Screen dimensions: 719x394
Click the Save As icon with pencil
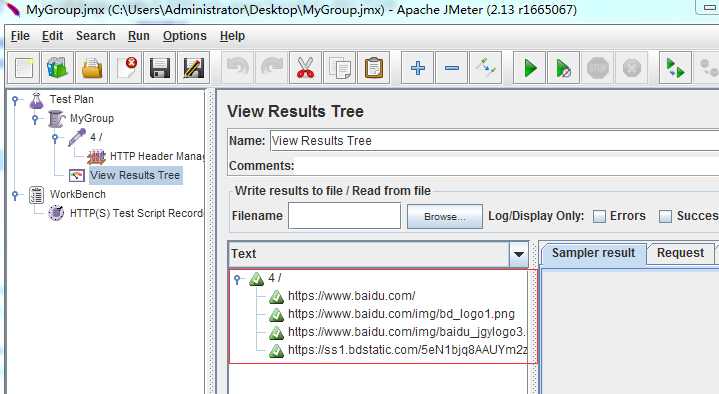[194, 68]
